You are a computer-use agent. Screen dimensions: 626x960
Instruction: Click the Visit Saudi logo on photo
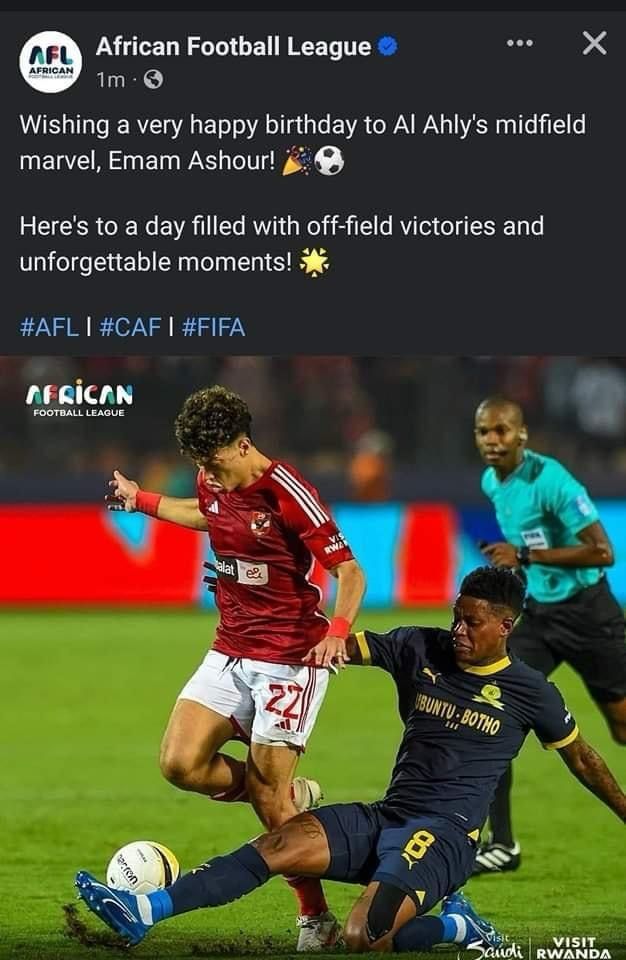point(496,947)
